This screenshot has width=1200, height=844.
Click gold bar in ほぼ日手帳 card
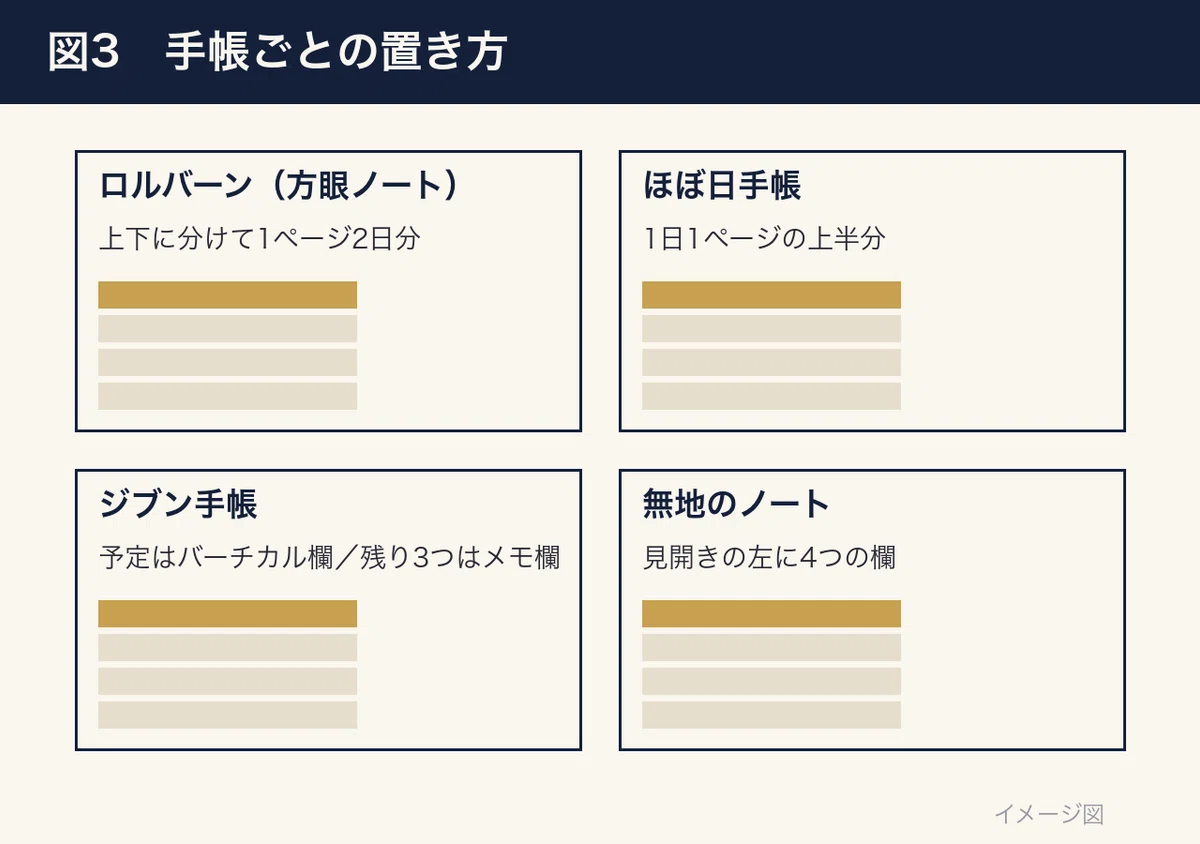[x=771, y=295]
